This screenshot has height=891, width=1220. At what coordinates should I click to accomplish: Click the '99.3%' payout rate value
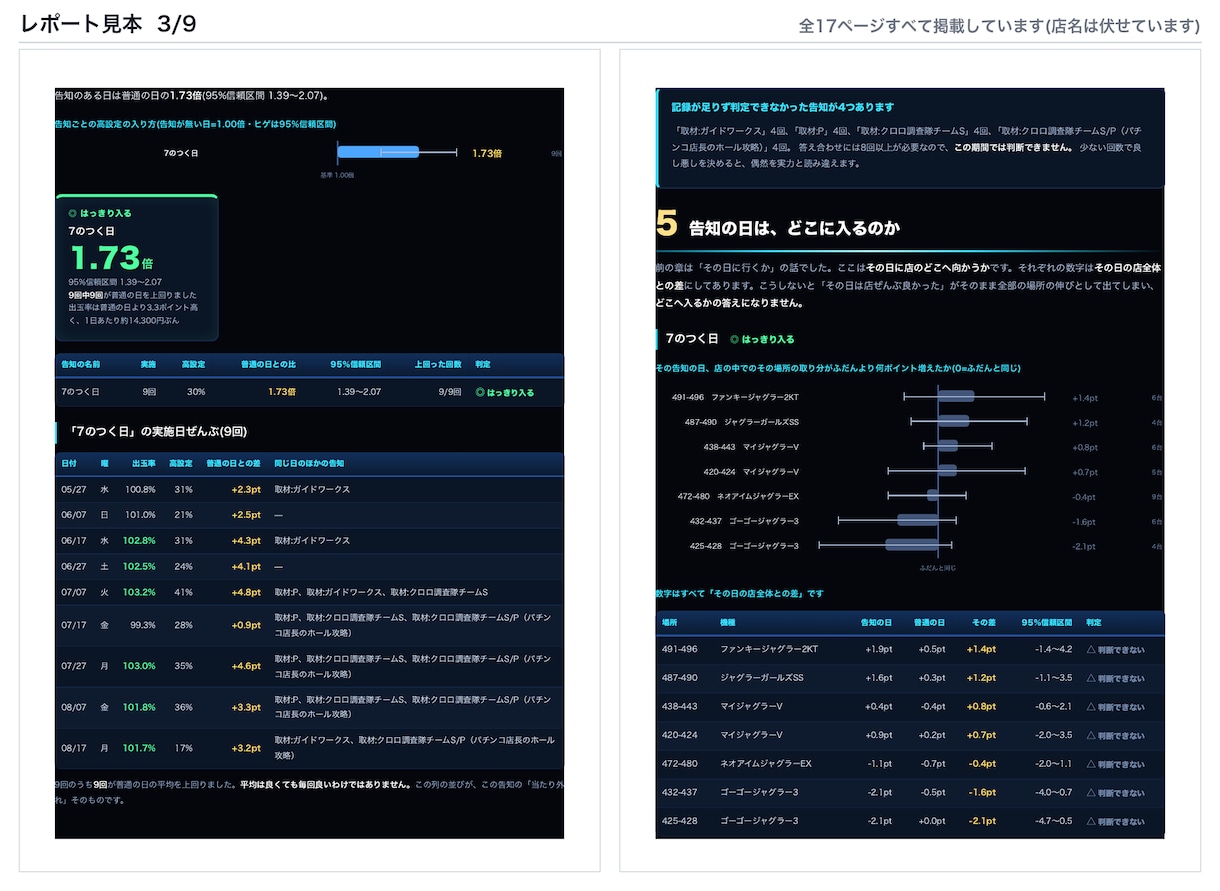pos(143,626)
